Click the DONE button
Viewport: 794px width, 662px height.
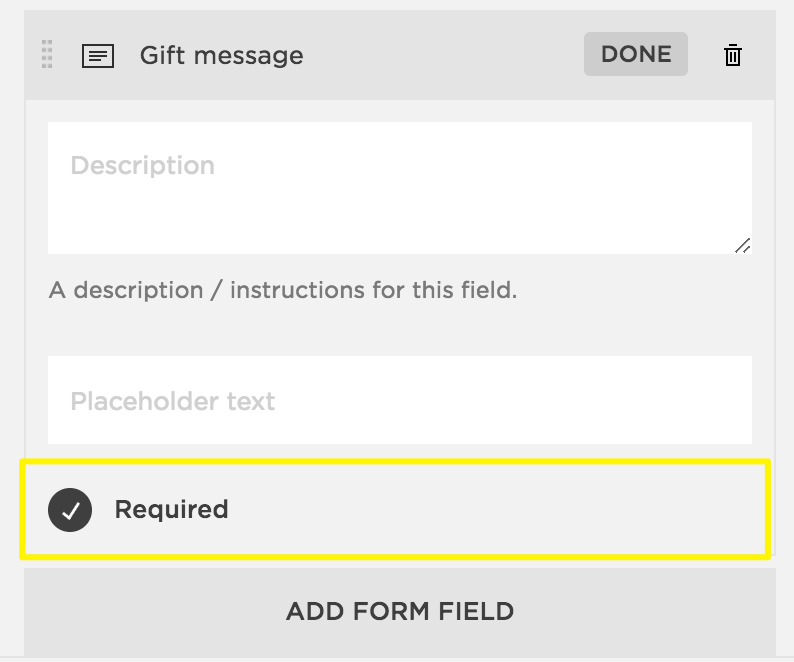coord(636,54)
